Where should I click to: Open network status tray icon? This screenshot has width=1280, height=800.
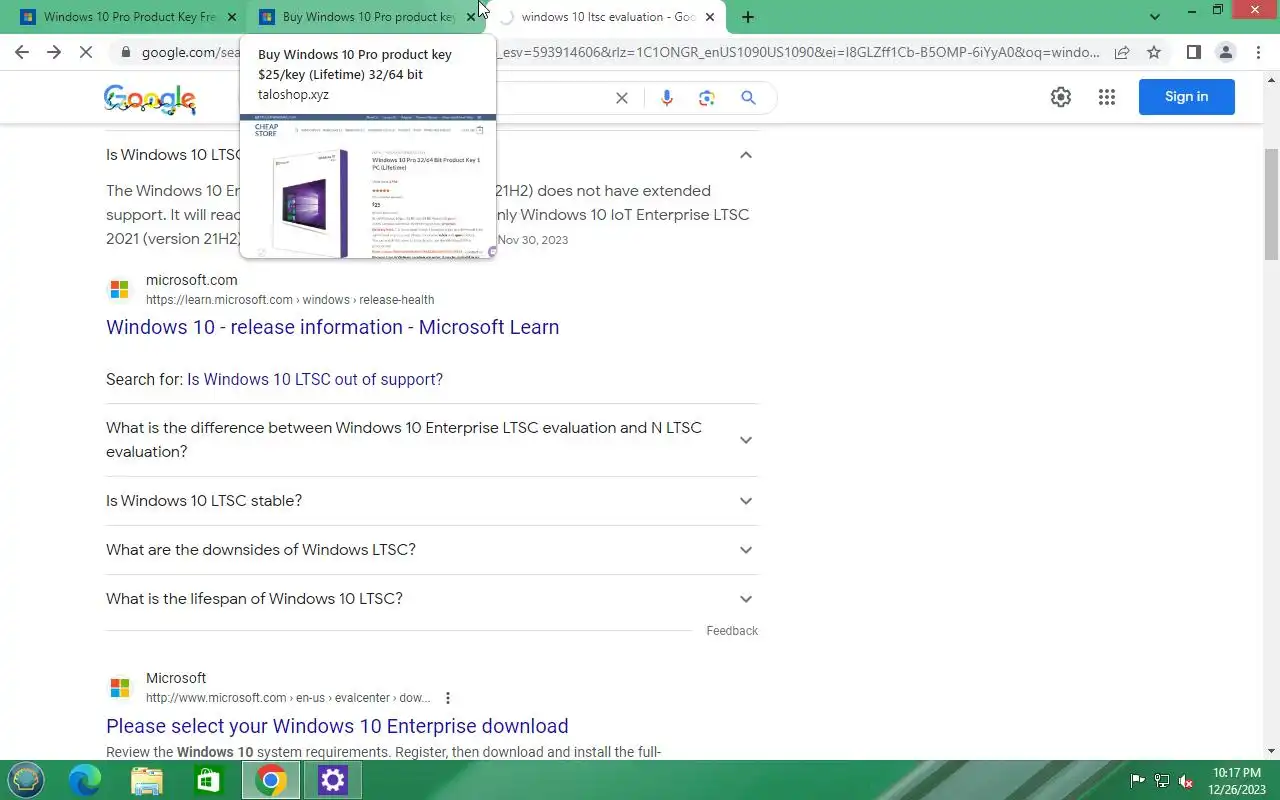[x=1162, y=781]
